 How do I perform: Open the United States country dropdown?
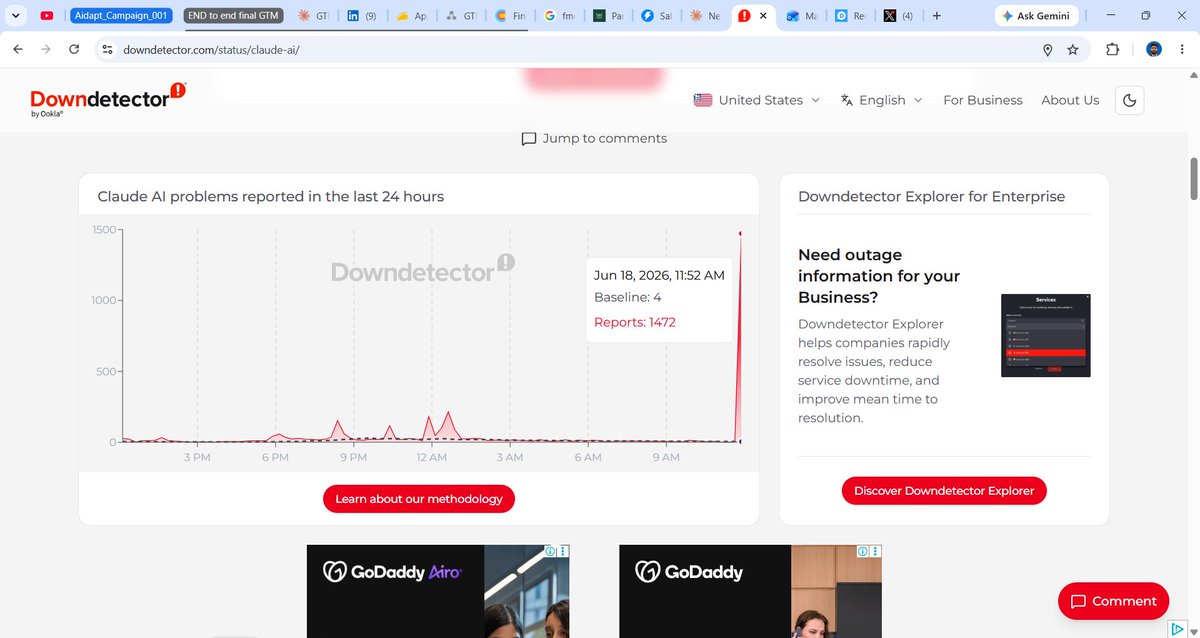(x=757, y=100)
